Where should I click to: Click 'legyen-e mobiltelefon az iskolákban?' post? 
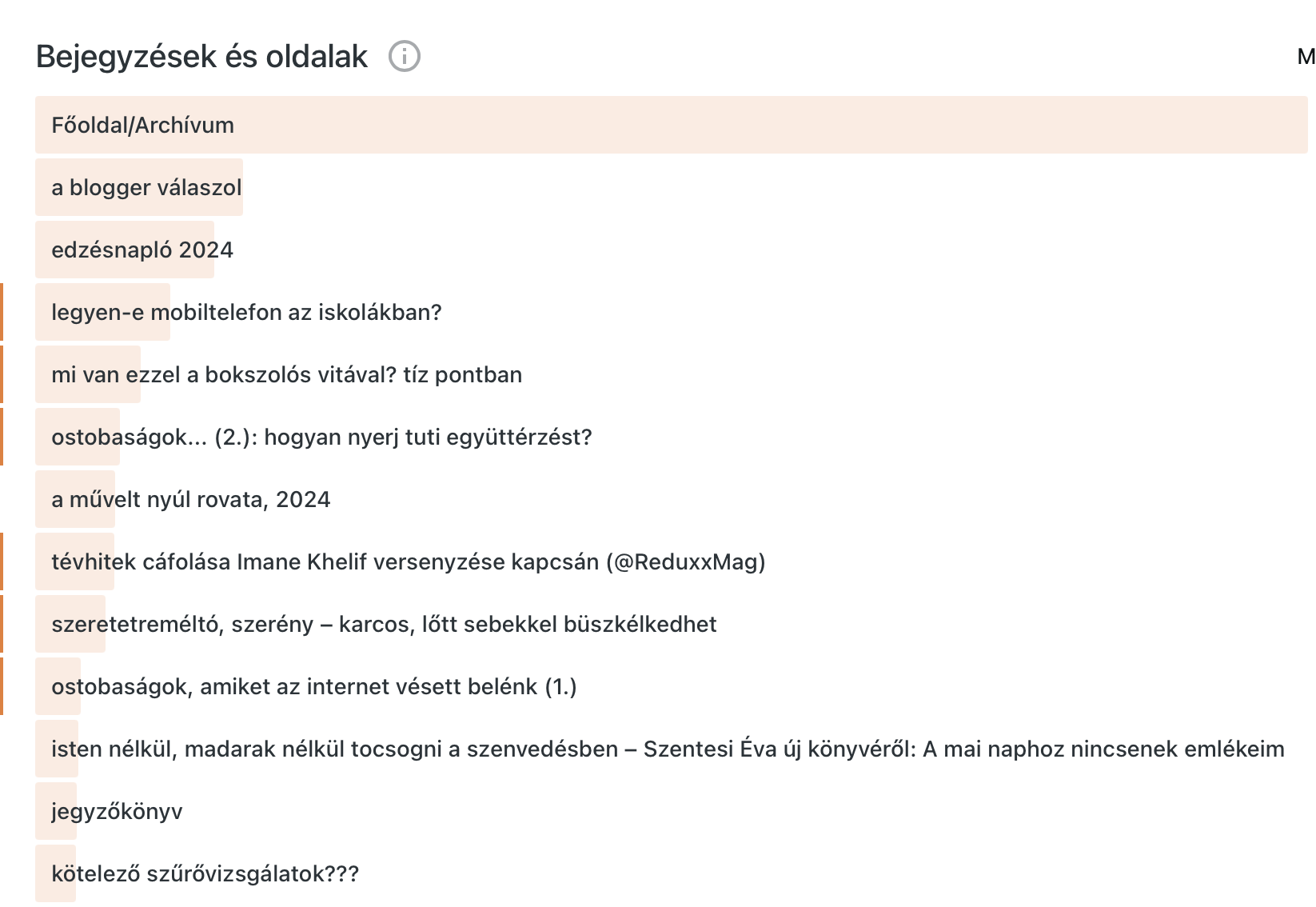246,313
